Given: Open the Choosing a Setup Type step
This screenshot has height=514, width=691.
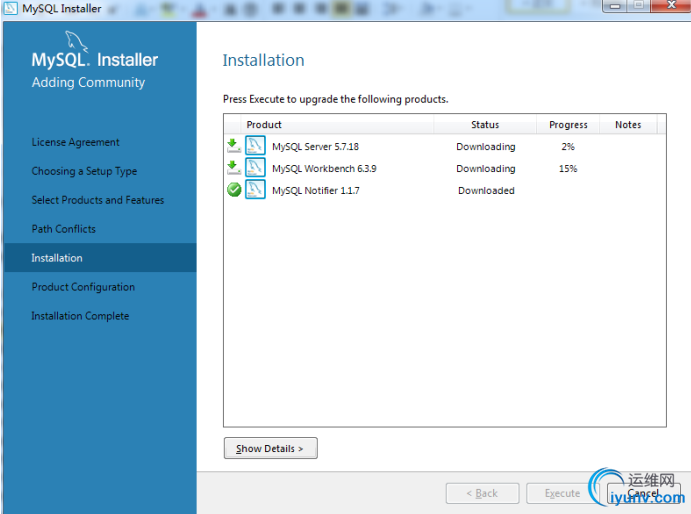Looking at the screenshot, I should (x=84, y=171).
